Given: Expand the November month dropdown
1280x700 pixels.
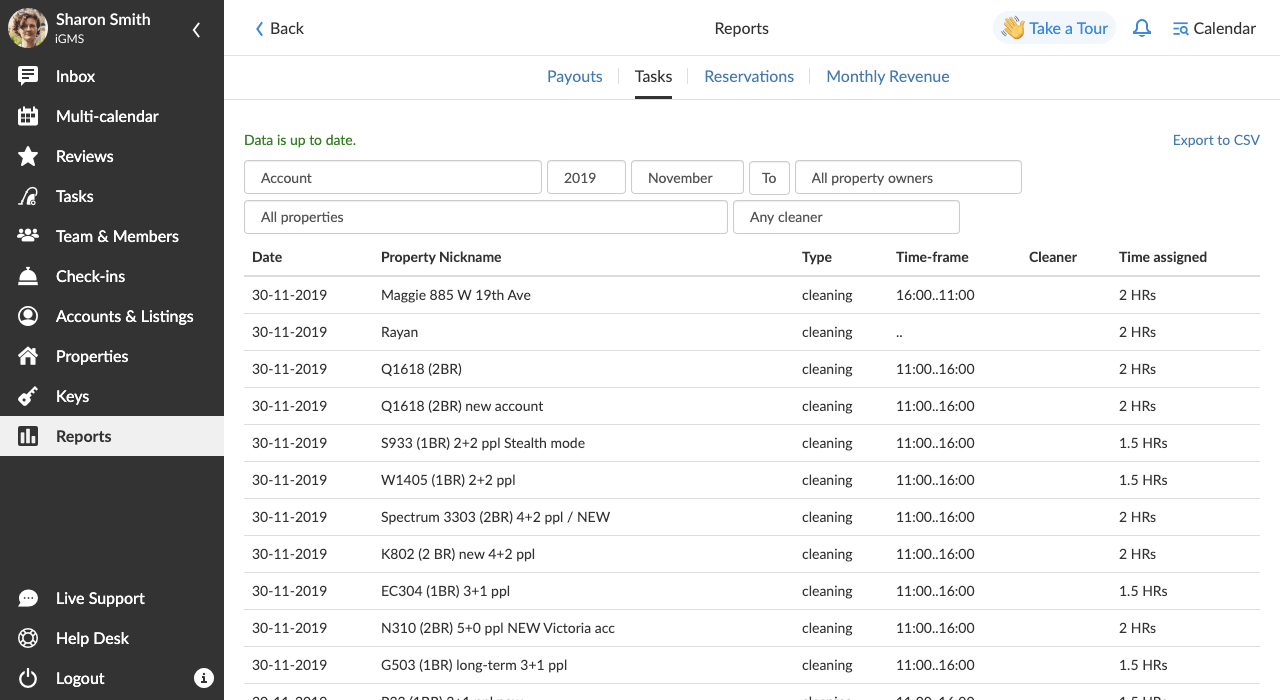Looking at the screenshot, I should coord(687,178).
